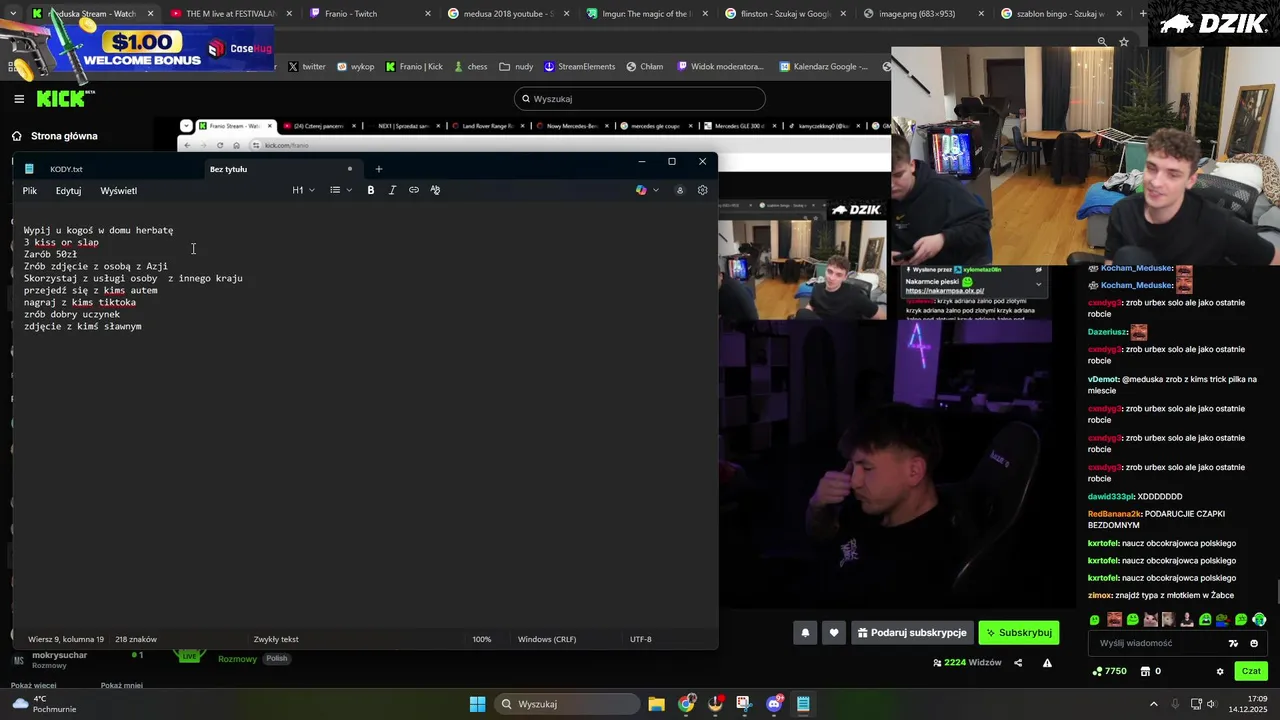Open the wykop bookmark
The height and width of the screenshot is (720, 1280).
(x=356, y=67)
